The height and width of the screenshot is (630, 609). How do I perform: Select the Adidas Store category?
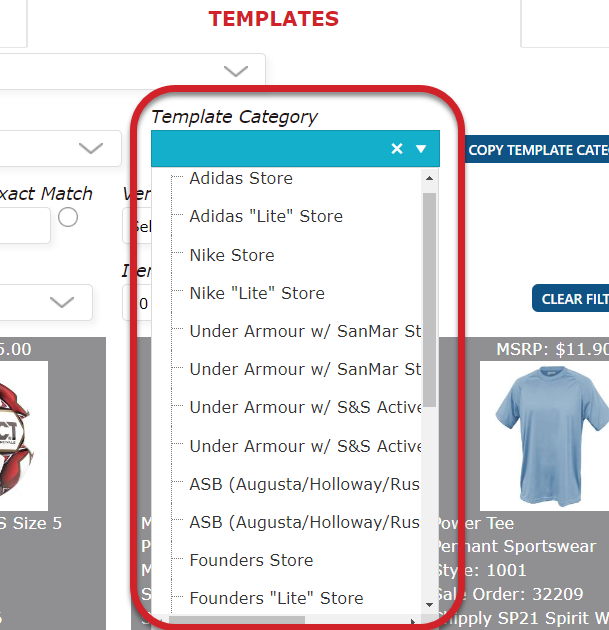tap(241, 178)
